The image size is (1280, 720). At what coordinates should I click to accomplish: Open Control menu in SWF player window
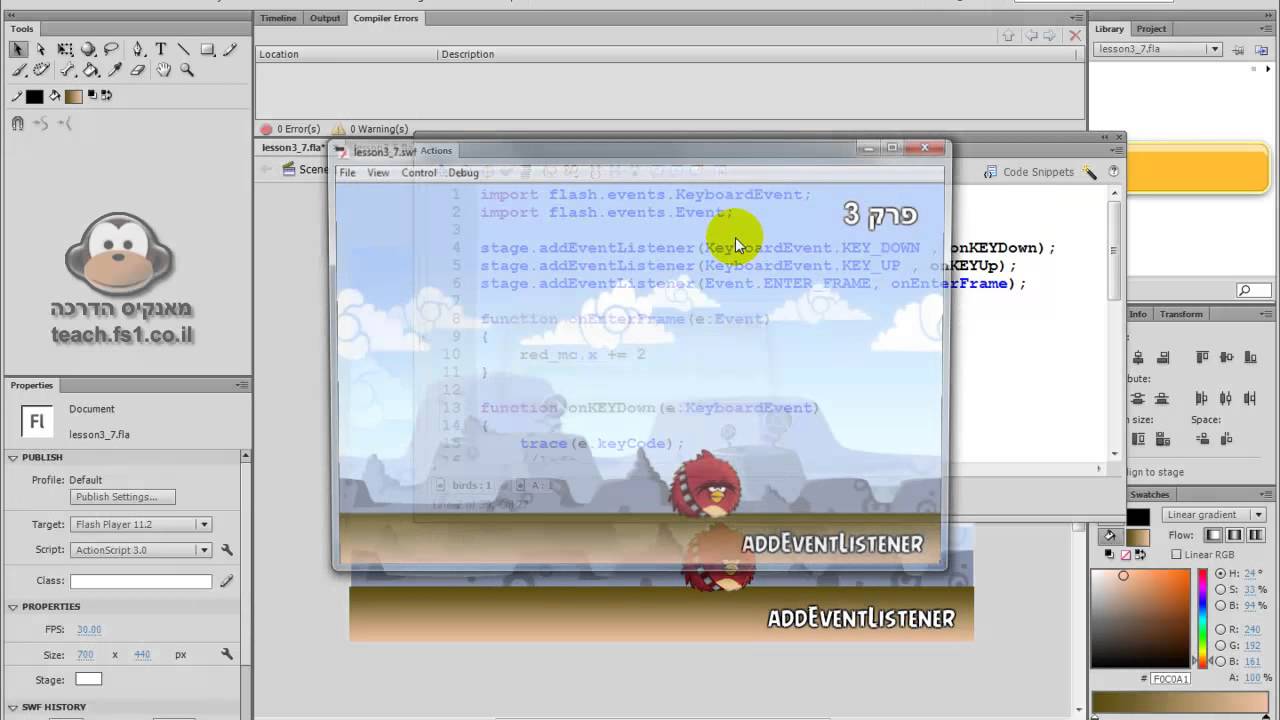419,173
